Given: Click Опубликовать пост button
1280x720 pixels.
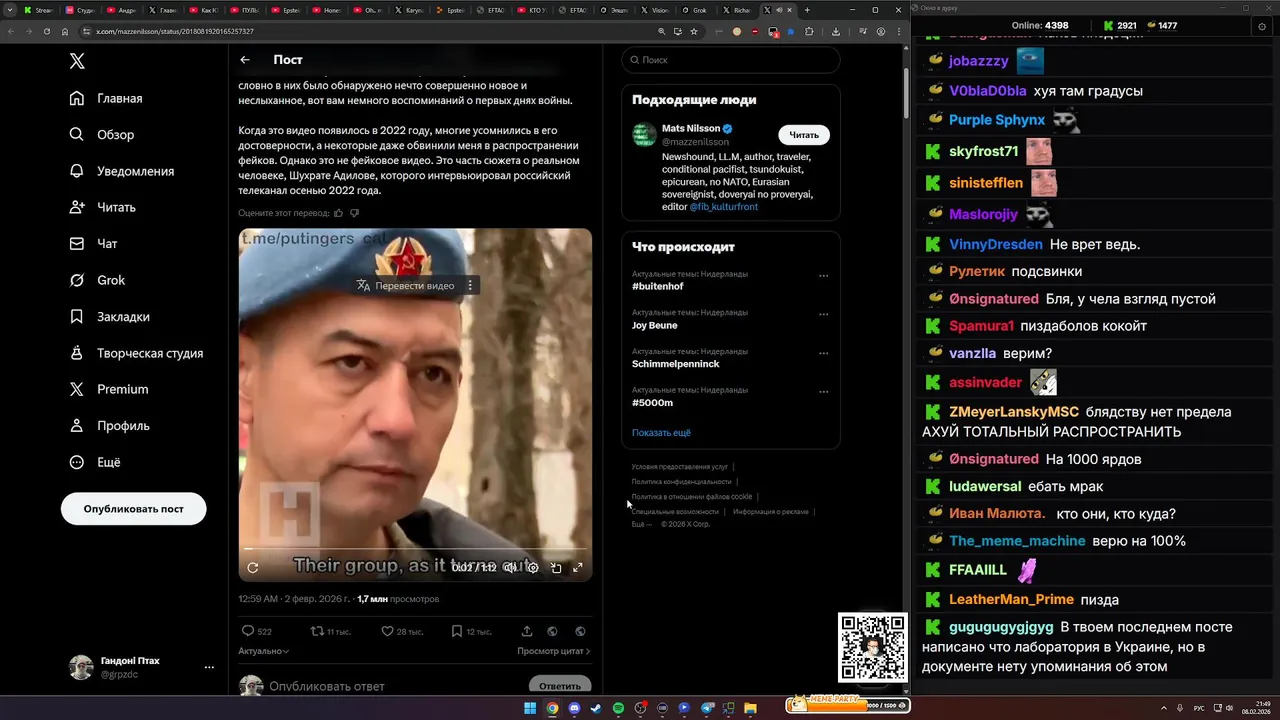Looking at the screenshot, I should (x=134, y=508).
